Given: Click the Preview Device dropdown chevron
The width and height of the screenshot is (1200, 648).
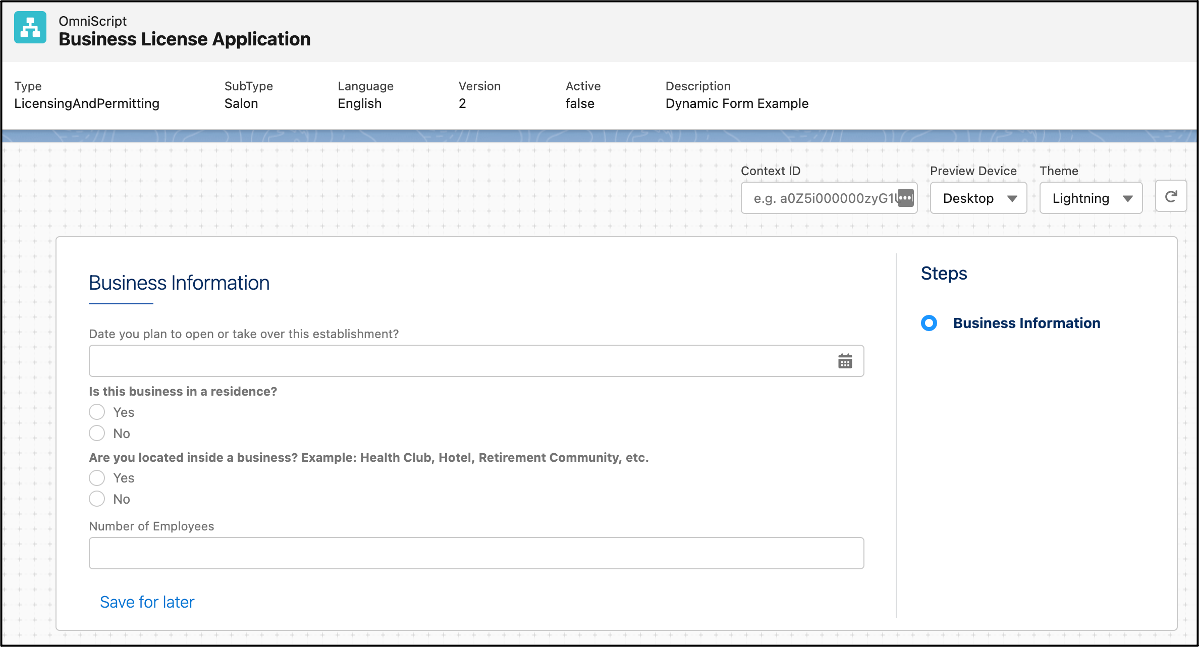Looking at the screenshot, I should point(1013,198).
